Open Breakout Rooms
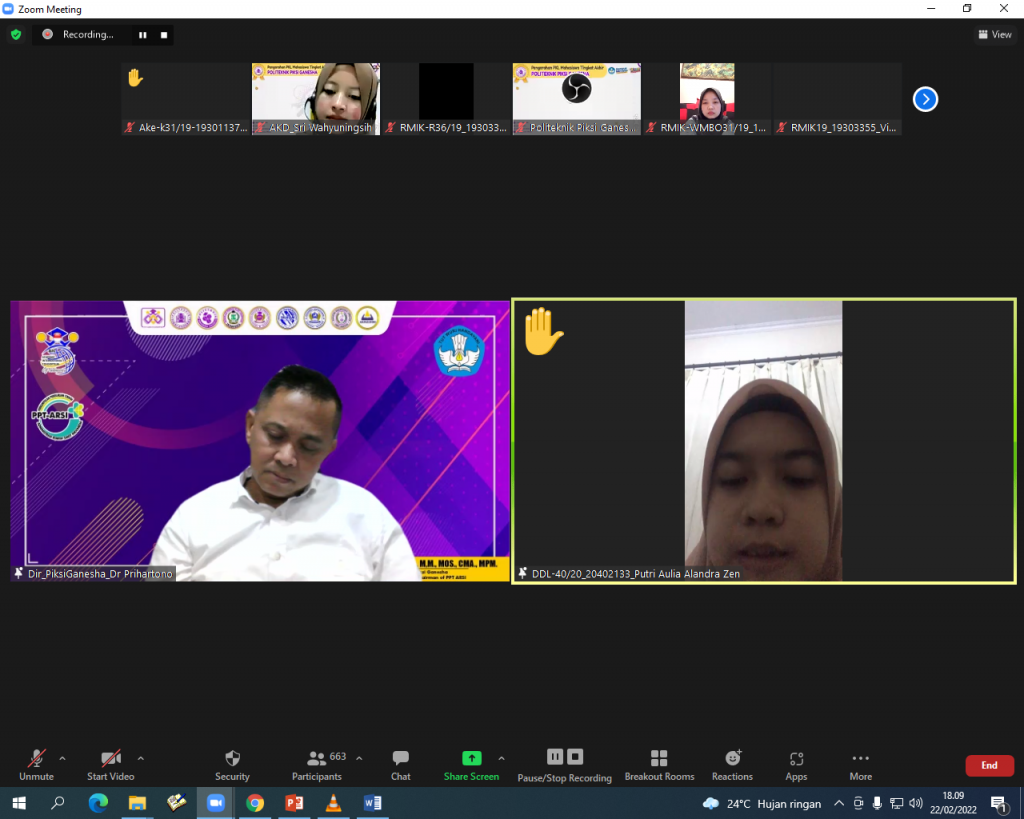The height and width of the screenshot is (819, 1024). click(659, 765)
